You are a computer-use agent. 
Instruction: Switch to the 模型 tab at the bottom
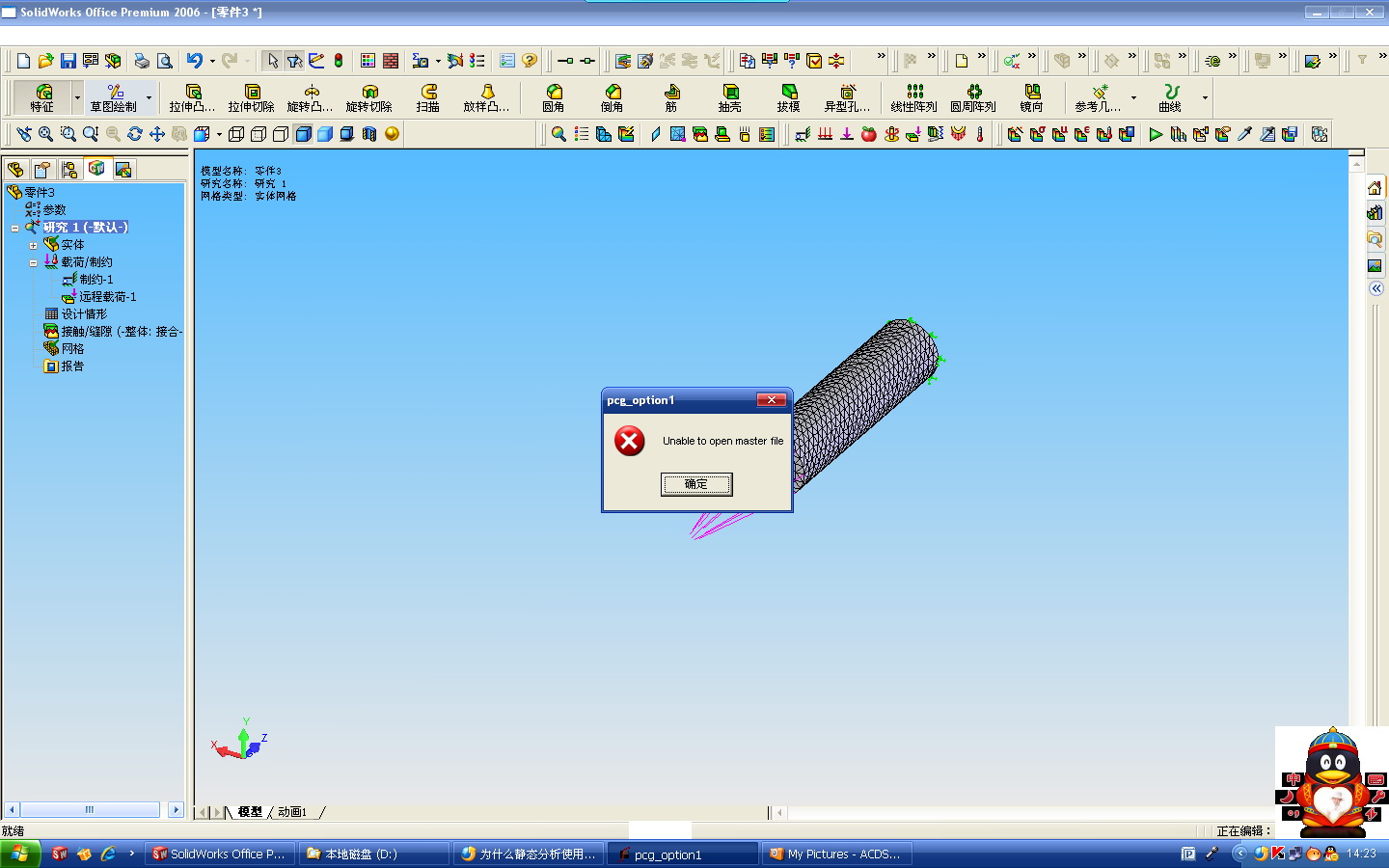[x=250, y=812]
